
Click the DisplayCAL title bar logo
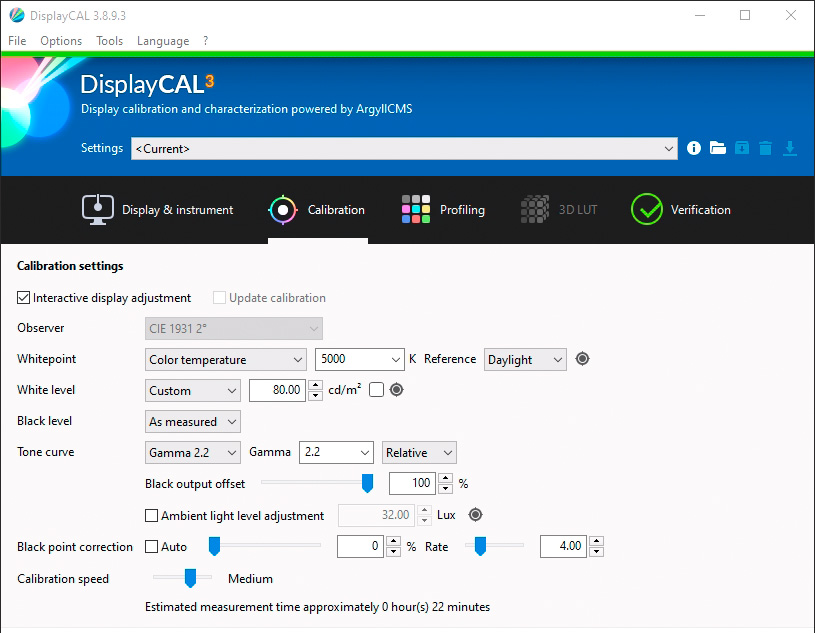click(x=17, y=15)
